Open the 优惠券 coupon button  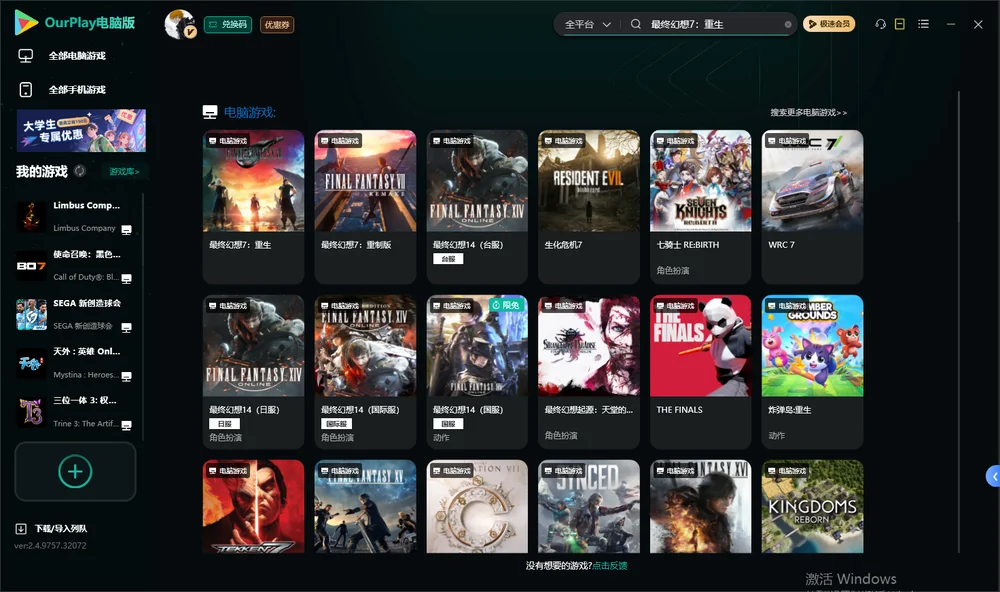[x=277, y=24]
